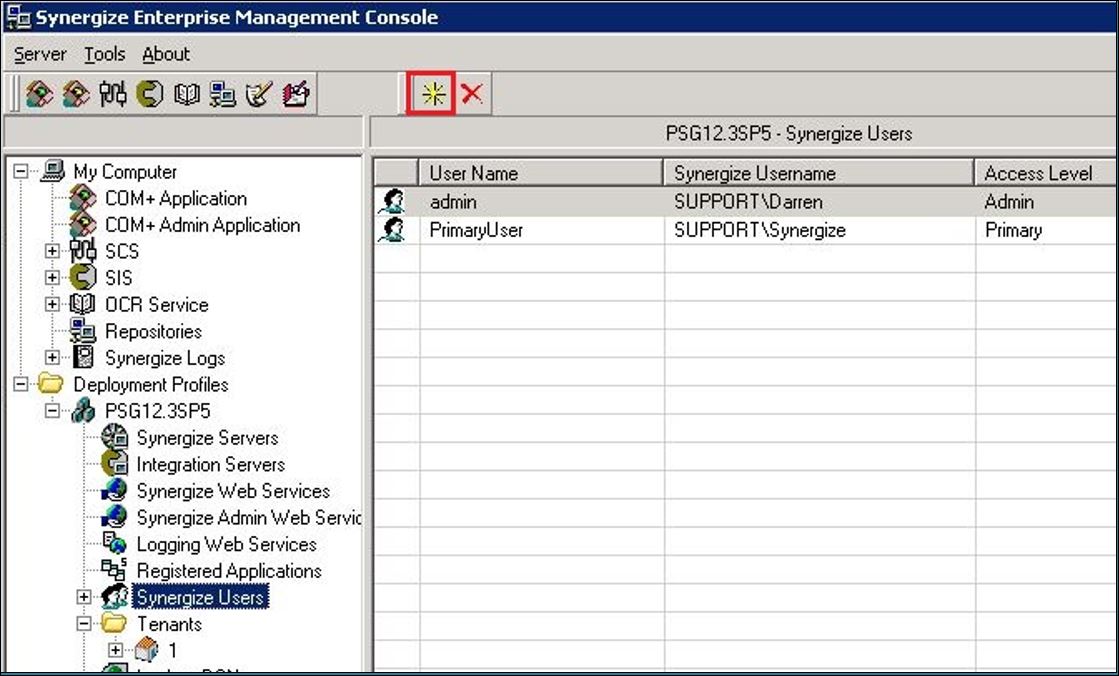Click the yellow starburst New User icon

[433, 94]
